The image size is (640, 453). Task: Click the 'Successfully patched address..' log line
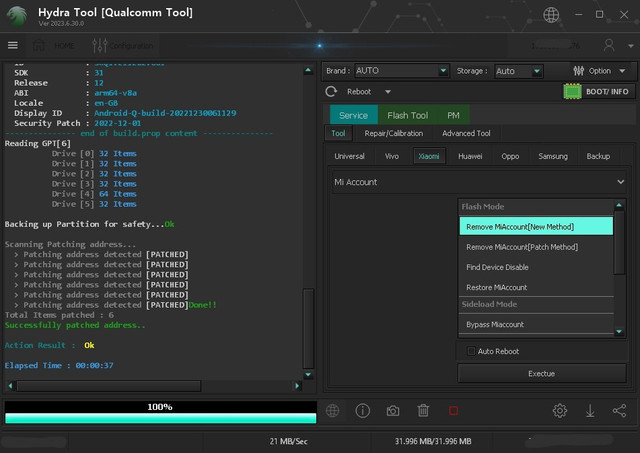coord(75,325)
